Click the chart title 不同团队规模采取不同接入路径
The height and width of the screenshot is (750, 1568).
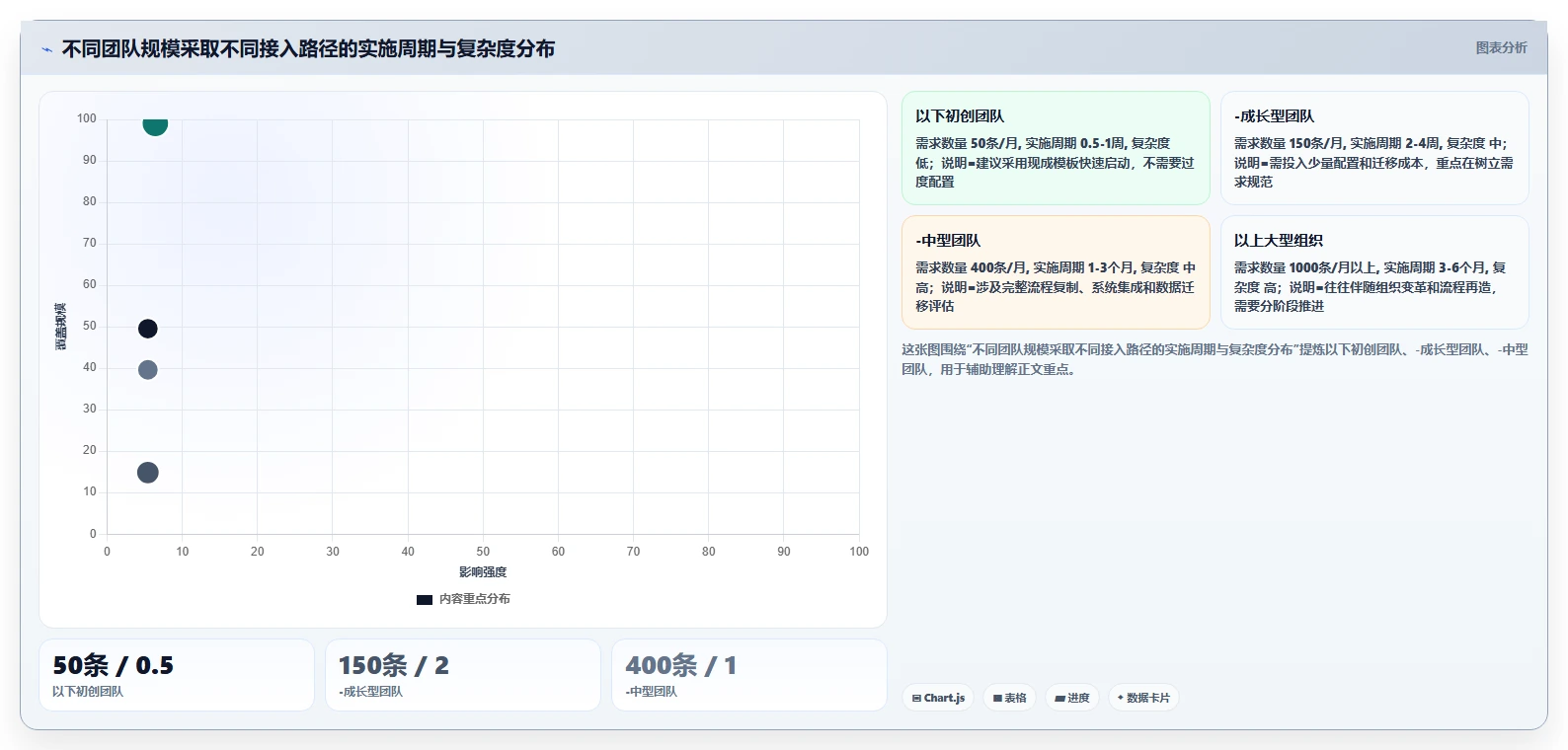tap(308, 48)
